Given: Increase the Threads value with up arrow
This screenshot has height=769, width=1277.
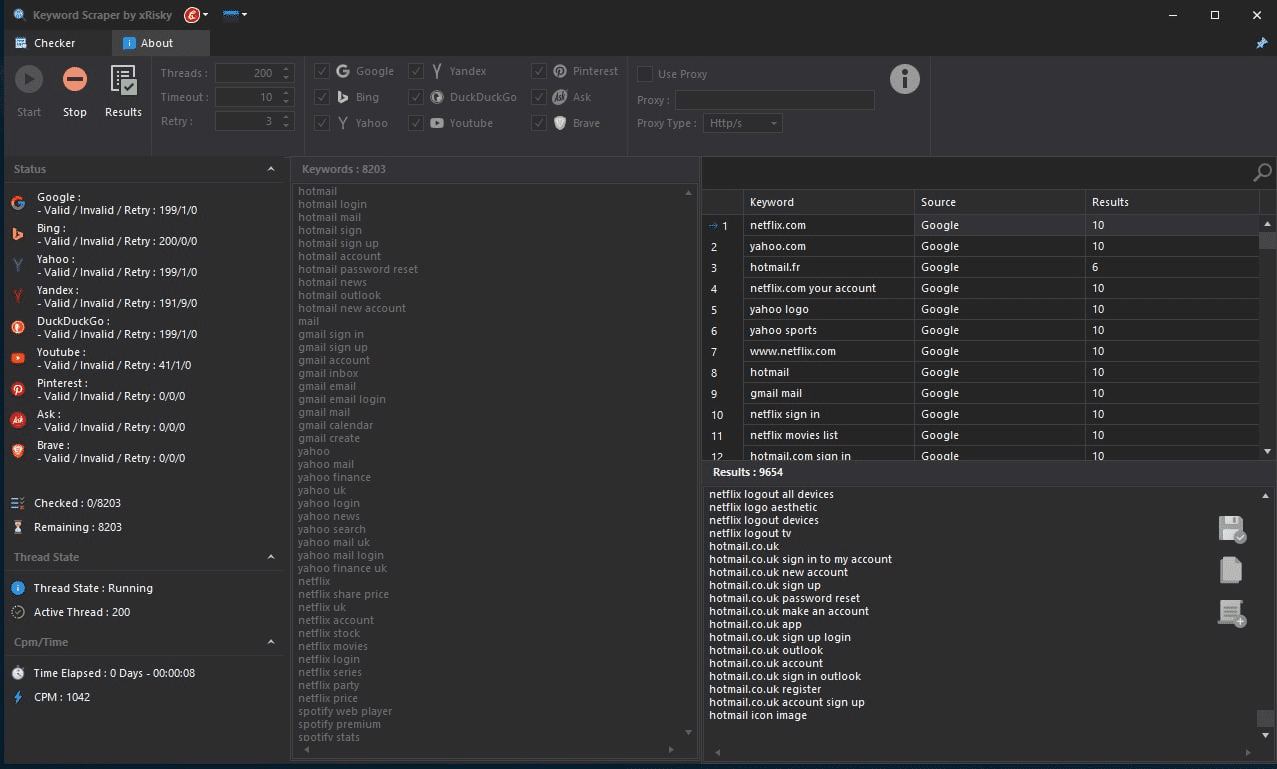Looking at the screenshot, I should [x=287, y=69].
